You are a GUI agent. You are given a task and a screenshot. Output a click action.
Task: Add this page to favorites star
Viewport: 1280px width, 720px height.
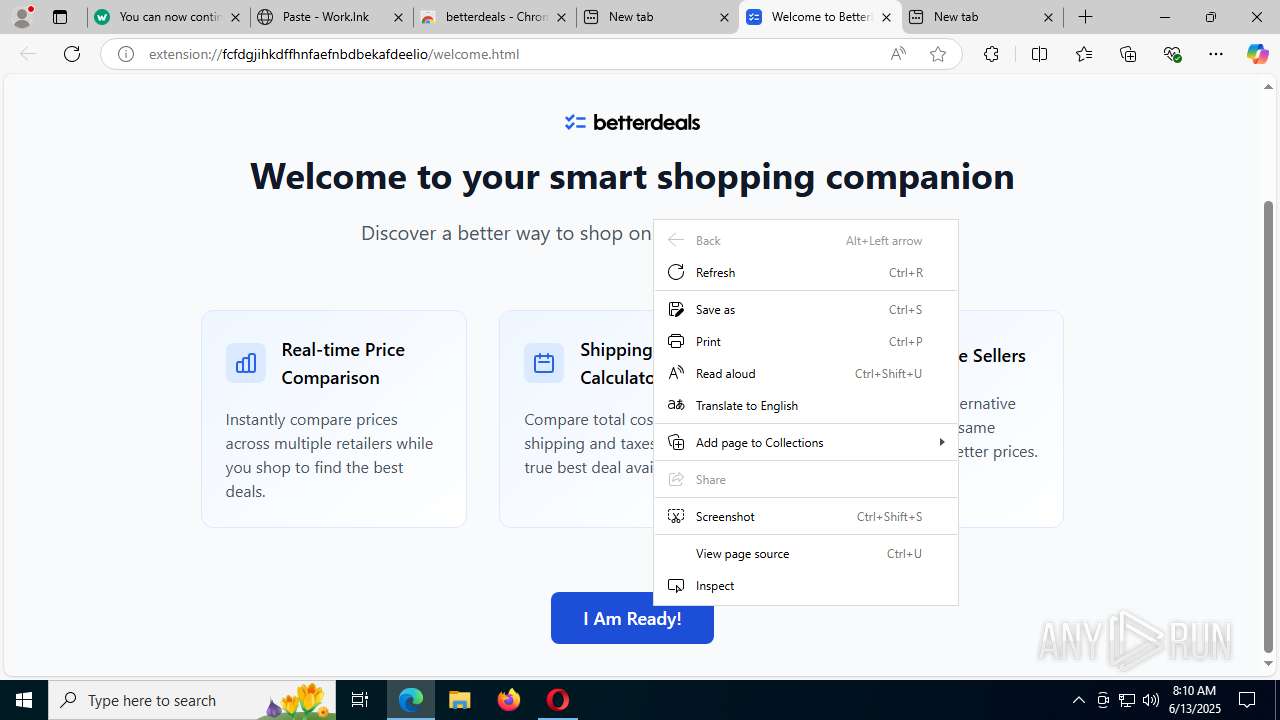[x=938, y=54]
